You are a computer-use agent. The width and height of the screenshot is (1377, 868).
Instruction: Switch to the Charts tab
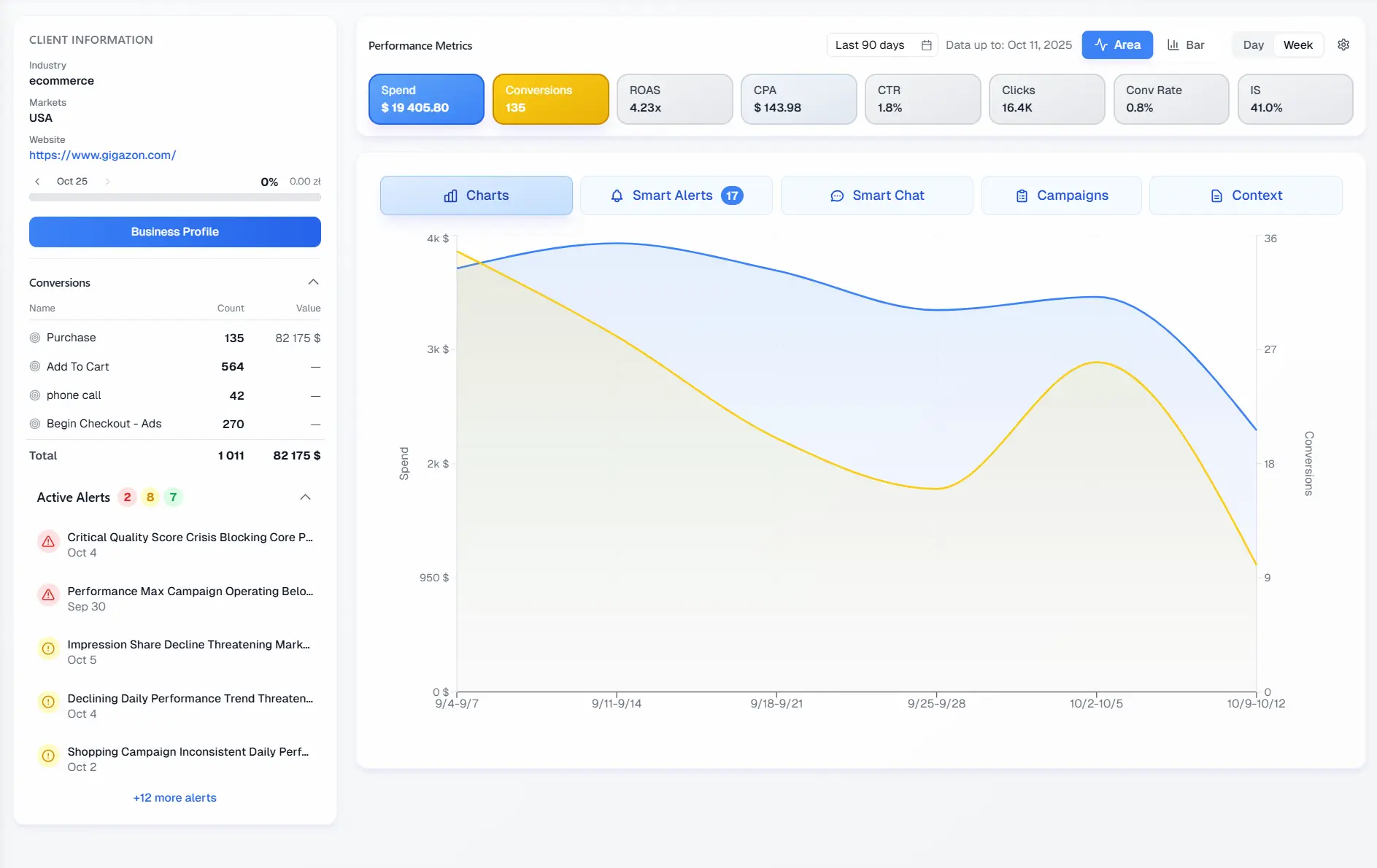(x=476, y=195)
